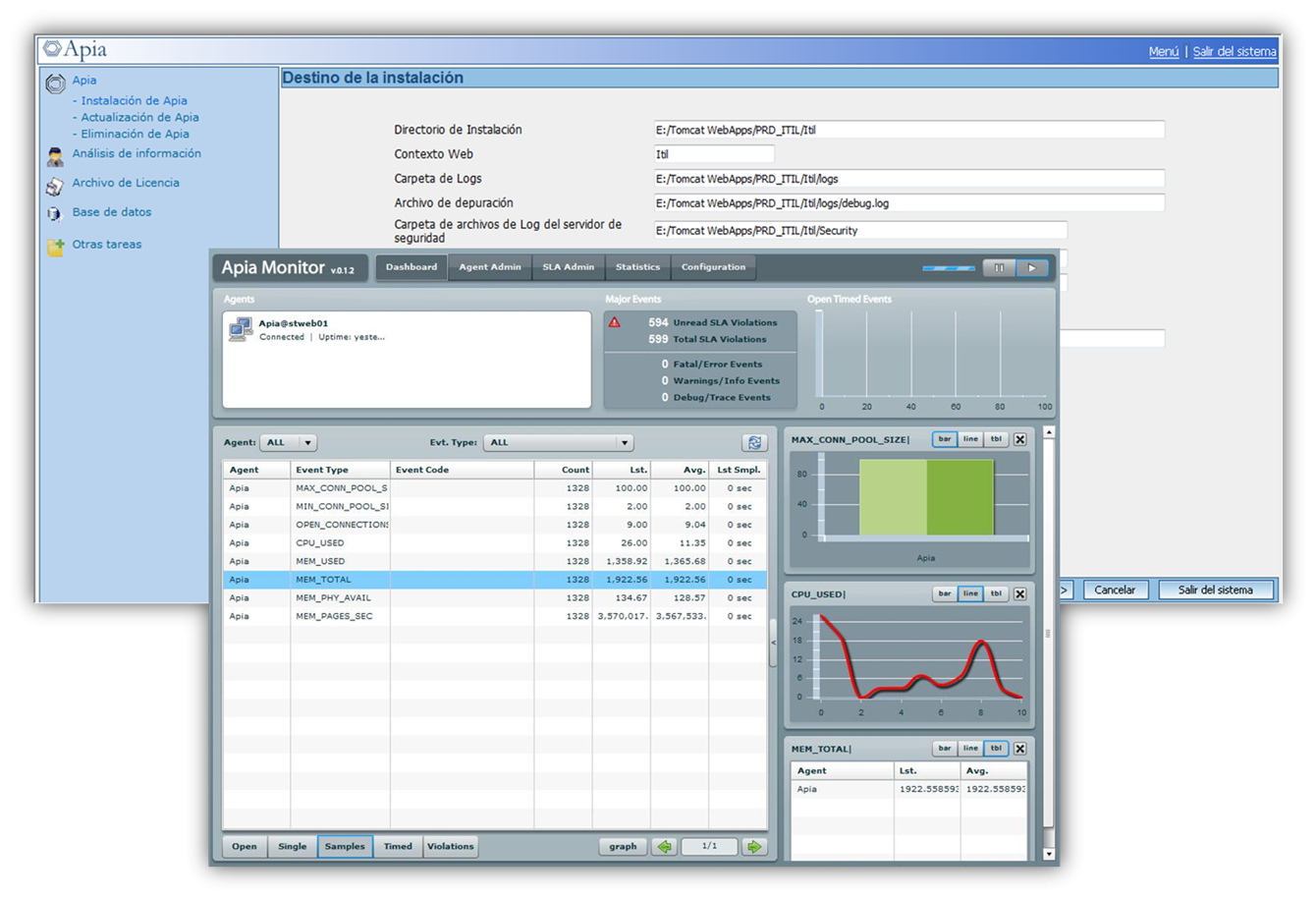1316x900 pixels.
Task: Click the page number 1/1 field
Action: 709,847
